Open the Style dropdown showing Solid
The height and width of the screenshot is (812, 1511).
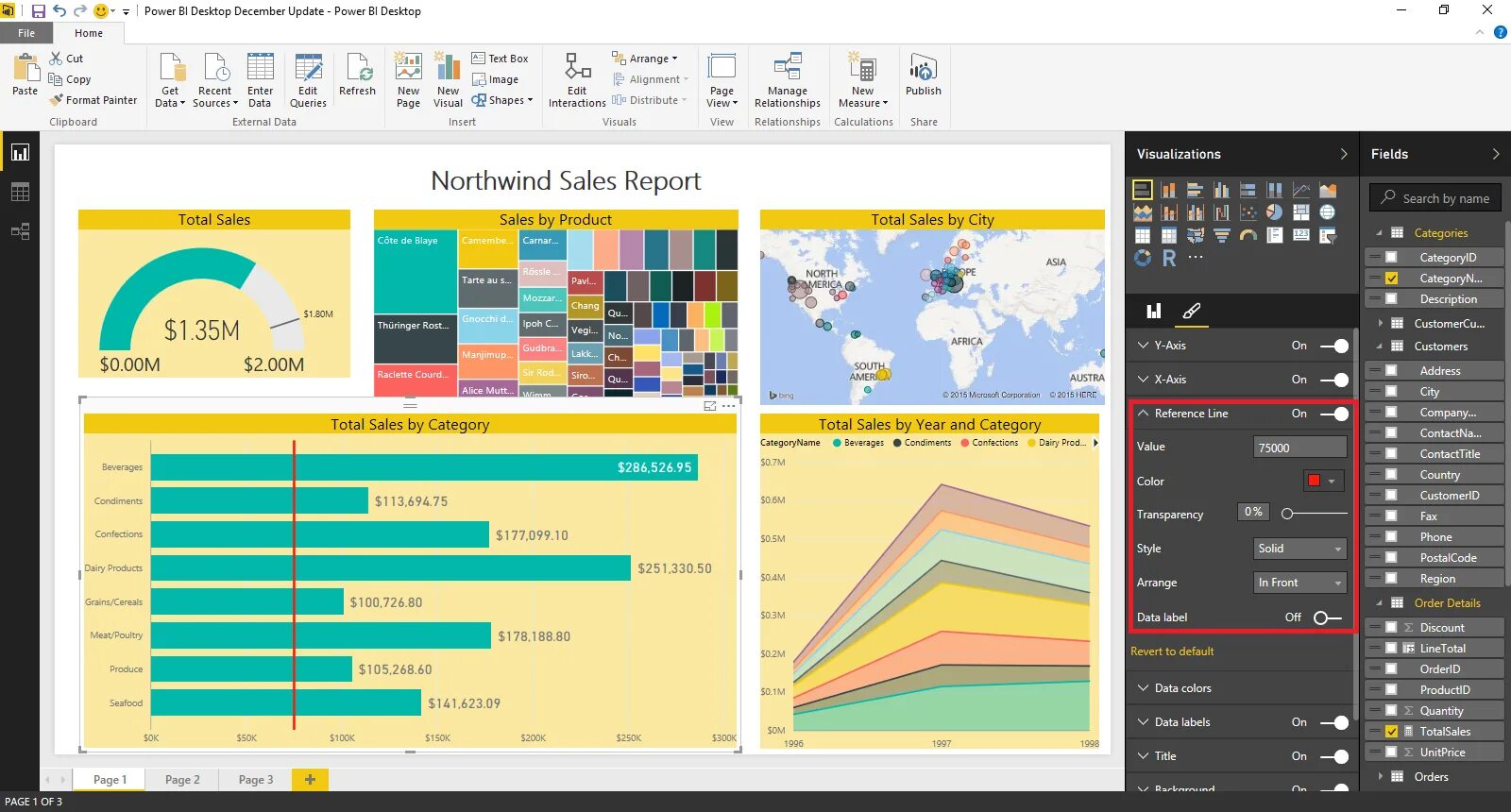tap(1299, 549)
